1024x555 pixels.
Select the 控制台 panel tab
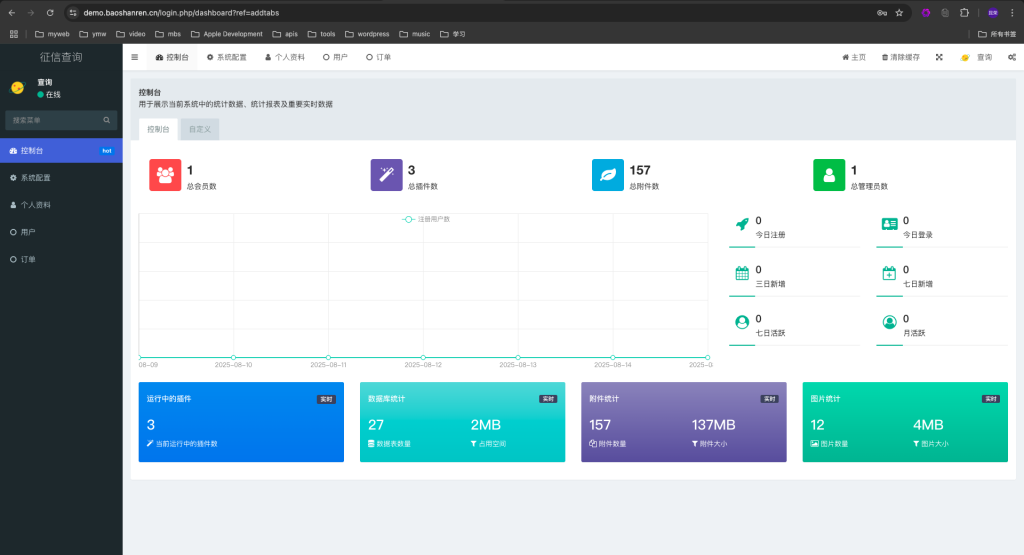click(x=158, y=129)
